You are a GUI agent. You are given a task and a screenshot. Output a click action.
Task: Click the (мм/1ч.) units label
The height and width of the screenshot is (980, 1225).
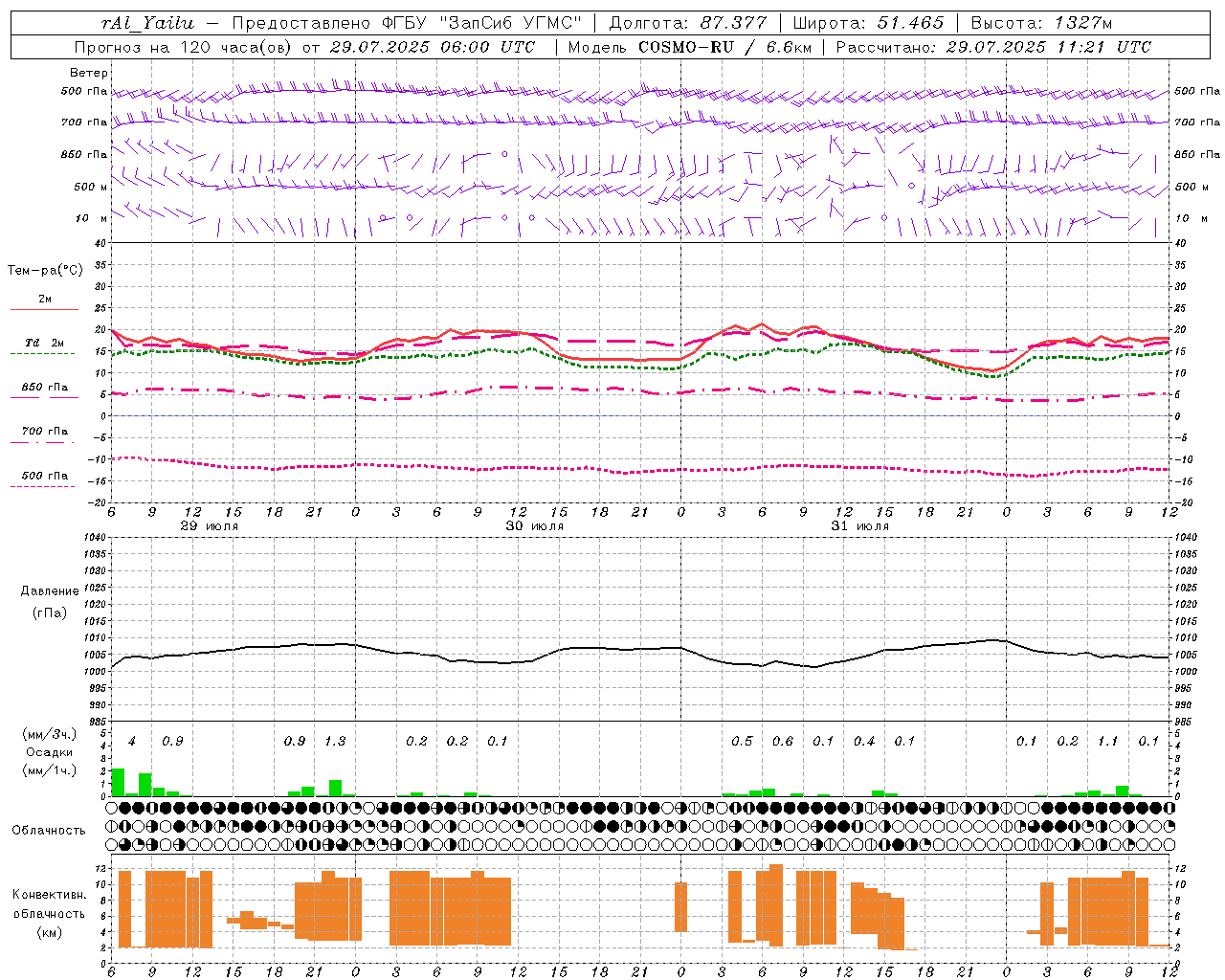(x=50, y=770)
